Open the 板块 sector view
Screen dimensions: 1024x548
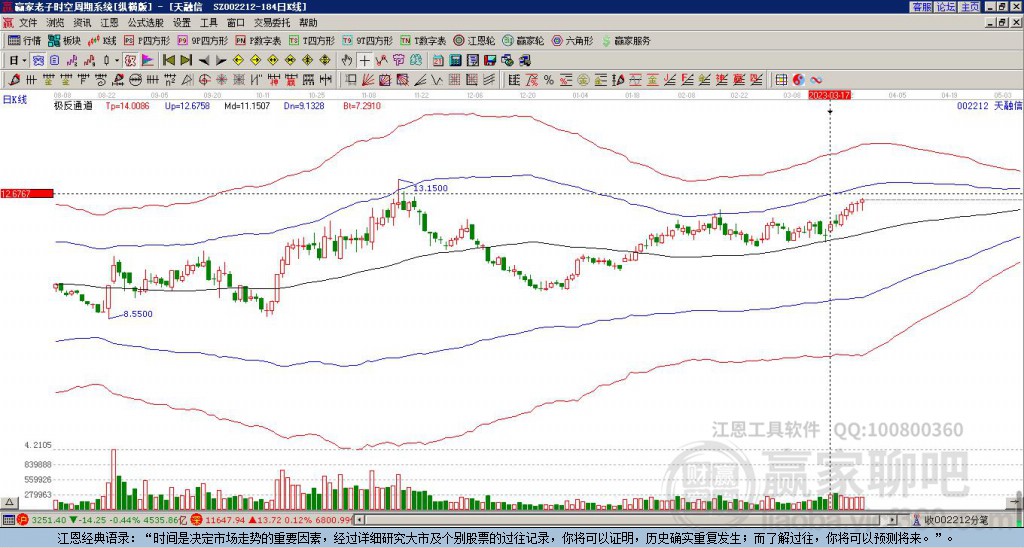pos(64,40)
